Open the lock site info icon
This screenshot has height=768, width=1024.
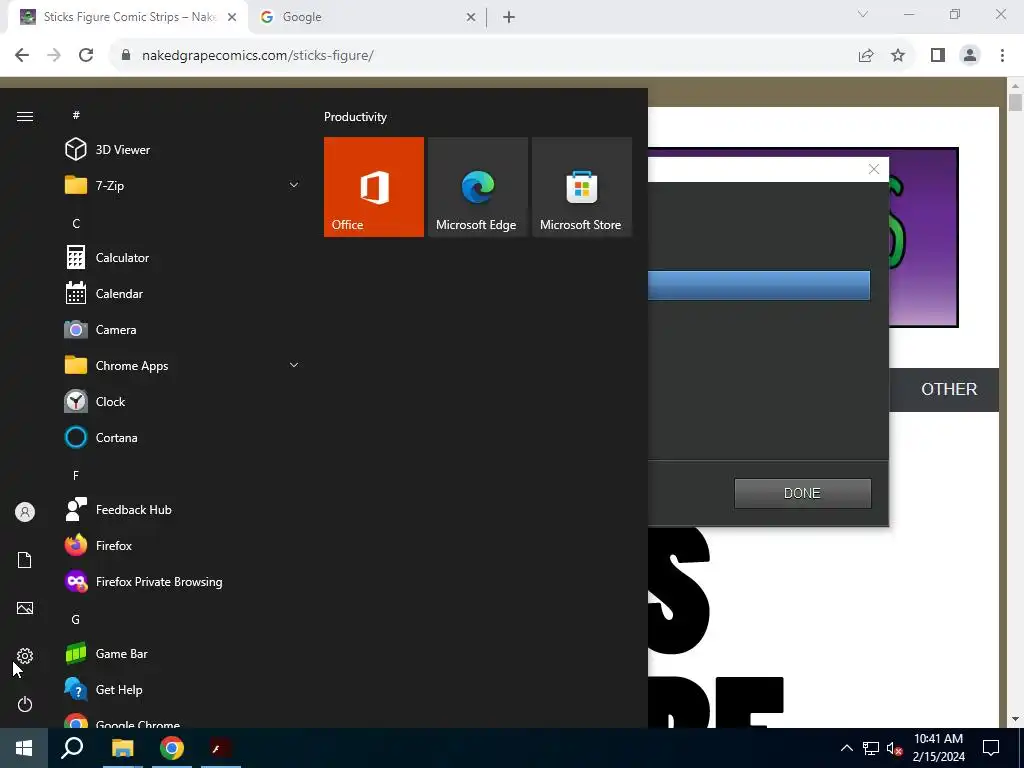coord(125,55)
